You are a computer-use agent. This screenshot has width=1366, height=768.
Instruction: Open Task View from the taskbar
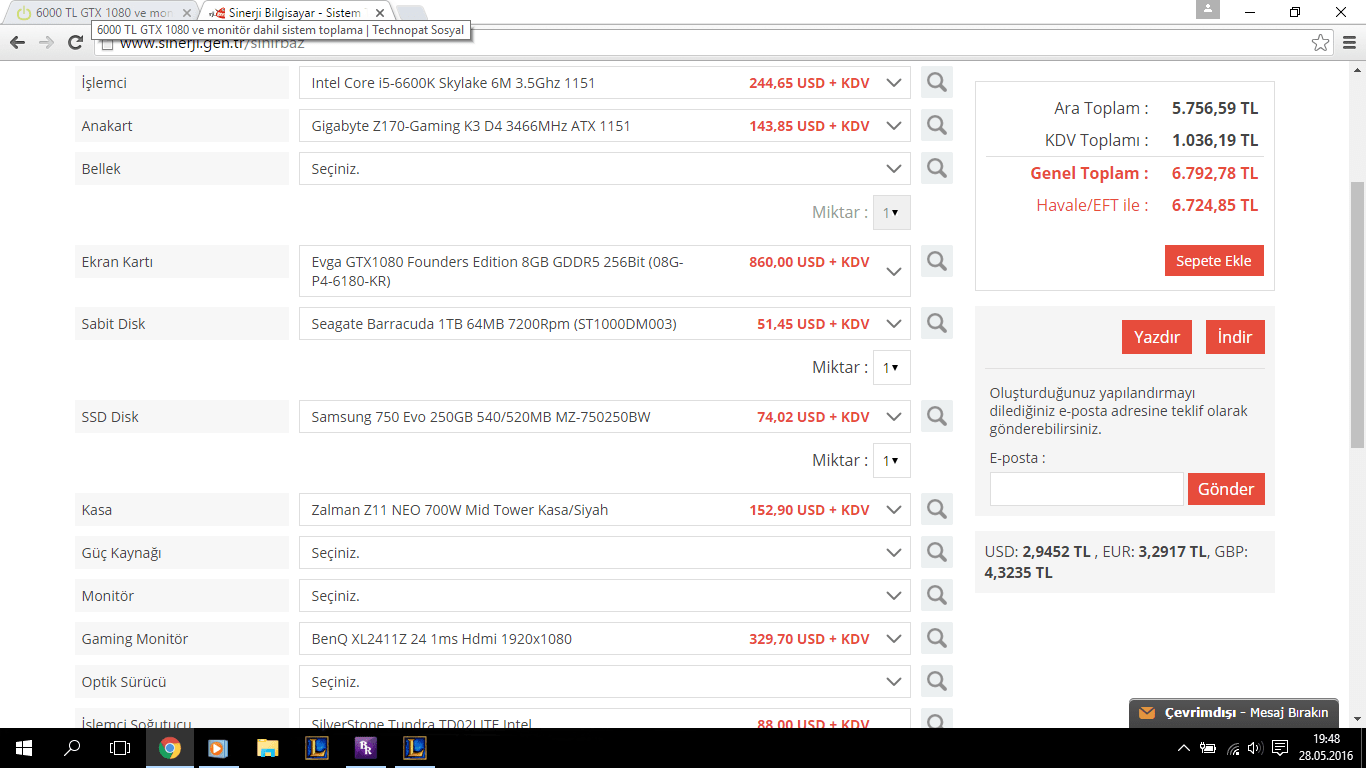(120, 748)
